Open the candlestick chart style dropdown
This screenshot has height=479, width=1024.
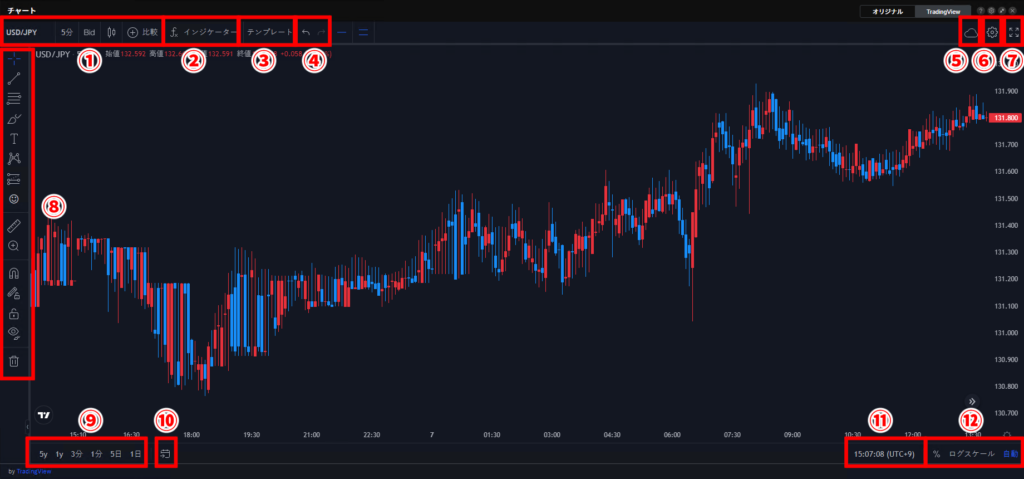click(x=111, y=33)
